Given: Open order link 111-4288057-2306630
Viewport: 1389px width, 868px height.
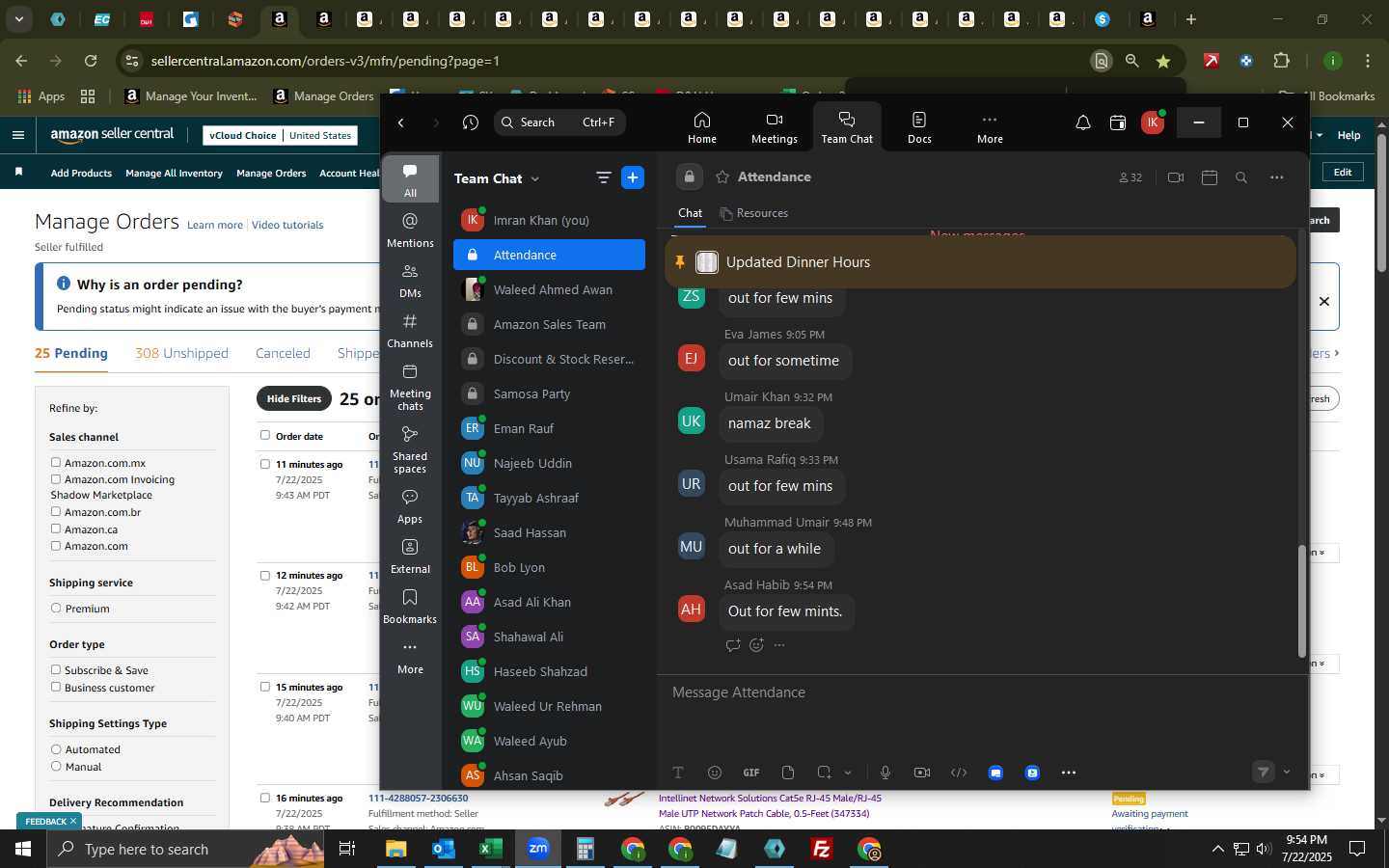Looking at the screenshot, I should click(x=418, y=799).
